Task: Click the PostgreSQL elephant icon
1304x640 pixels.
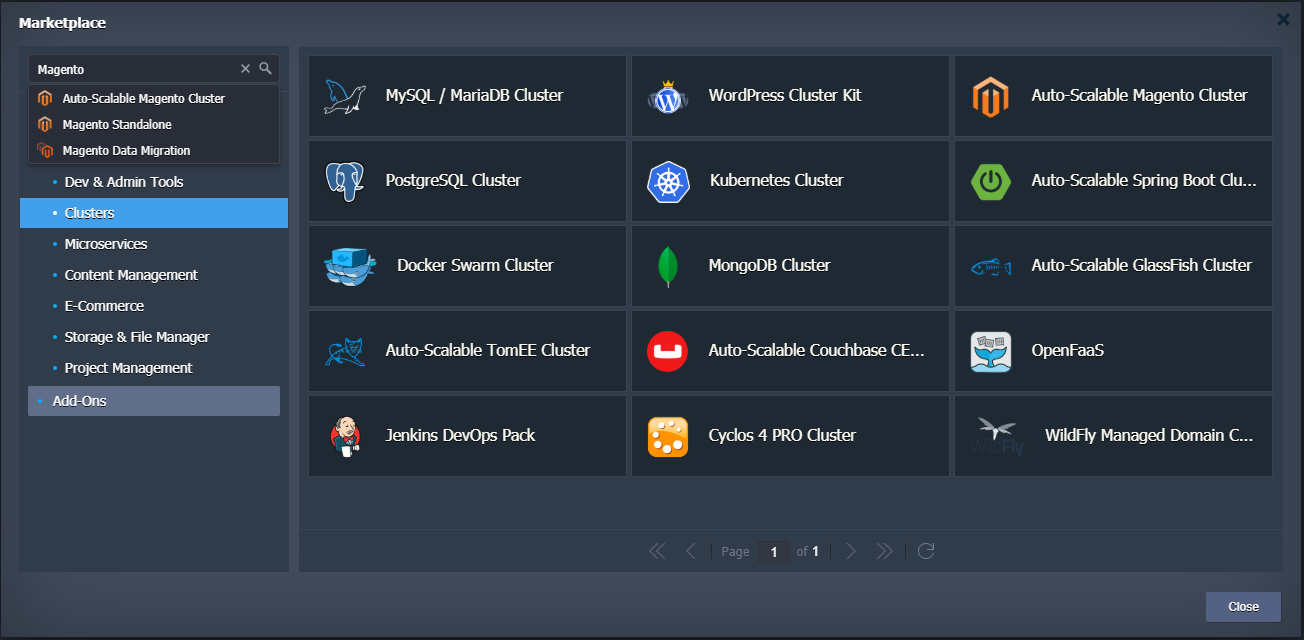Action: tap(345, 181)
